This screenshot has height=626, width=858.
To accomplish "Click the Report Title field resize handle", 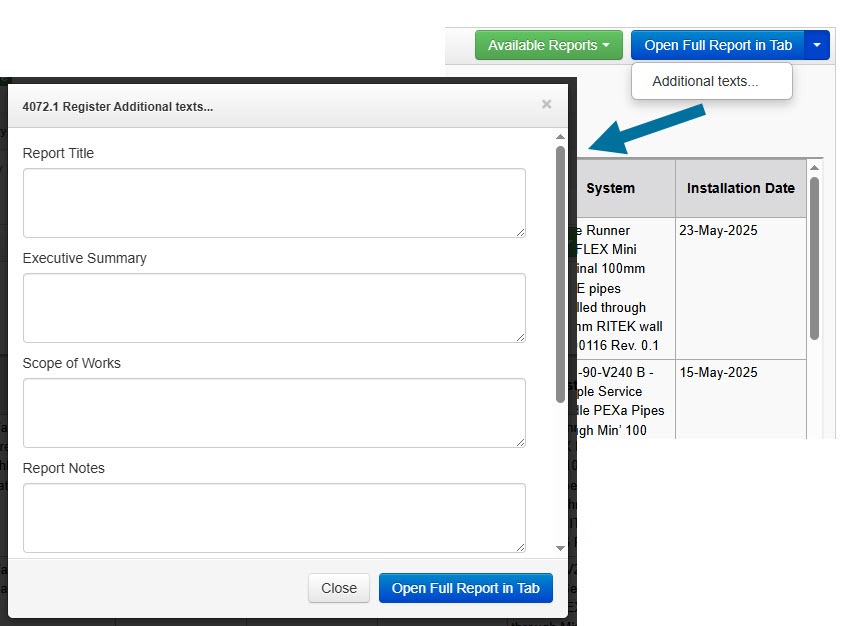I will [520, 232].
